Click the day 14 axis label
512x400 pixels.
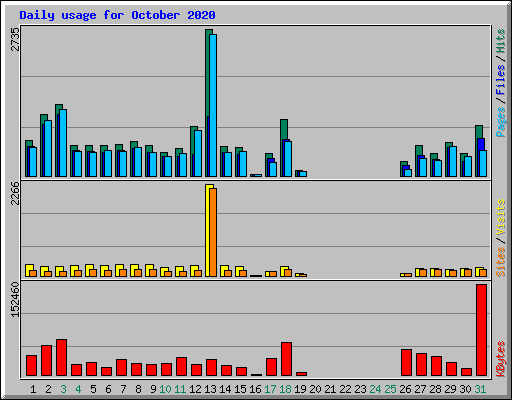[x=225, y=389]
